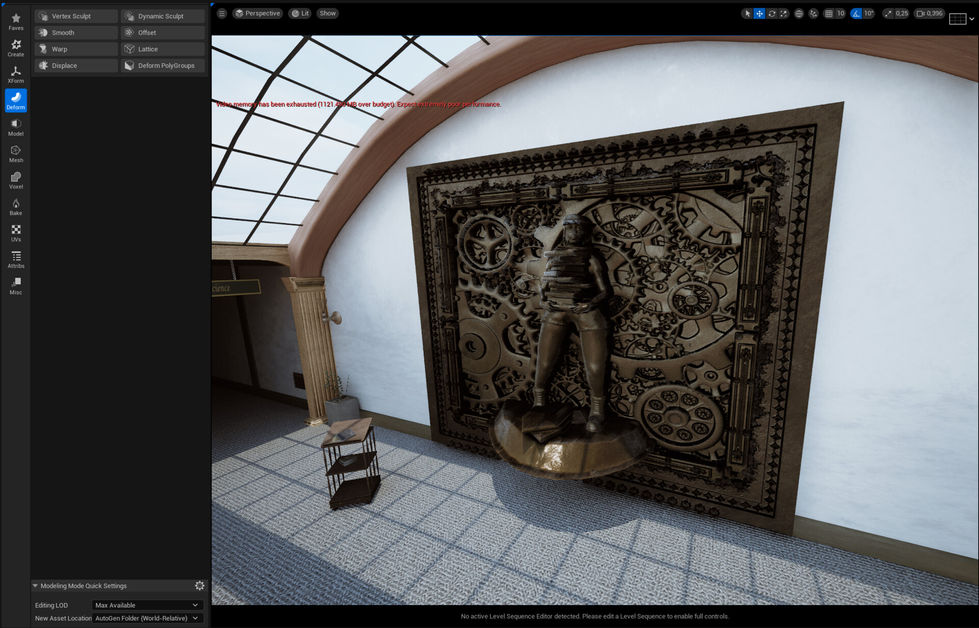
Task: Adjust camera speed 0,396
Action: 930,13
